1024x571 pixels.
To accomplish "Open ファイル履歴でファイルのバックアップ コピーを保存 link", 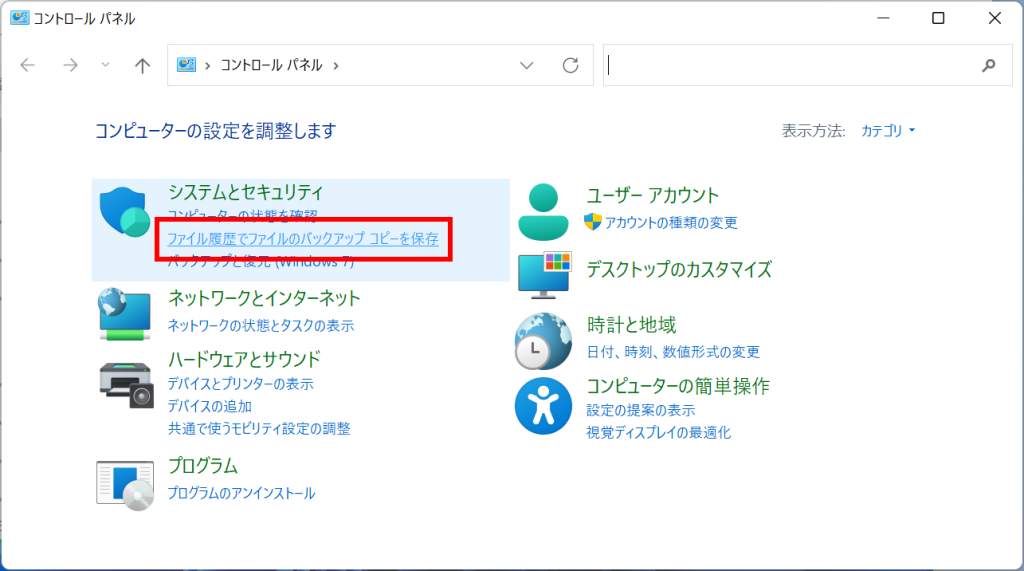I will 303,239.
